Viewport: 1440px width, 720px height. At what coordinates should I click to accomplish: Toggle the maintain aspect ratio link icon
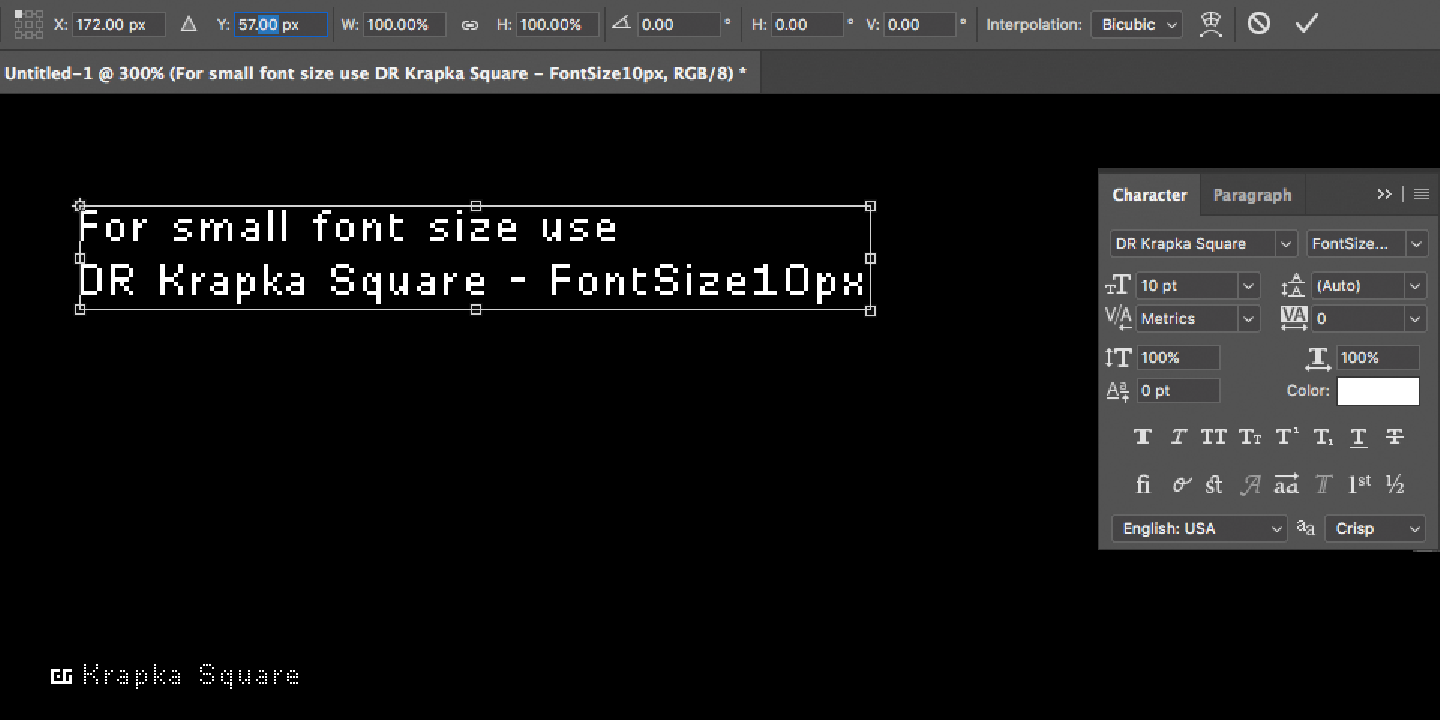point(469,25)
